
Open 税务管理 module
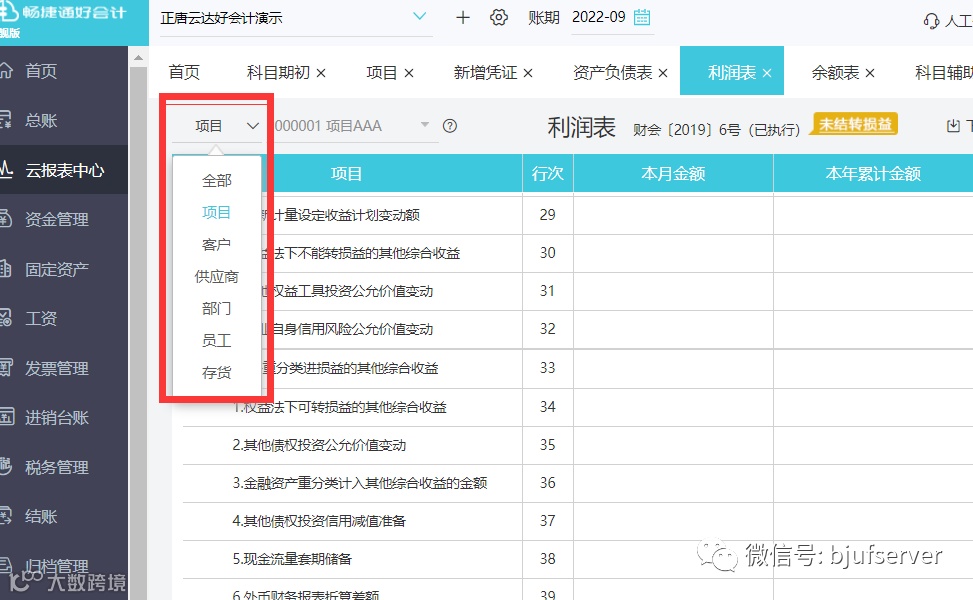(x=56, y=467)
